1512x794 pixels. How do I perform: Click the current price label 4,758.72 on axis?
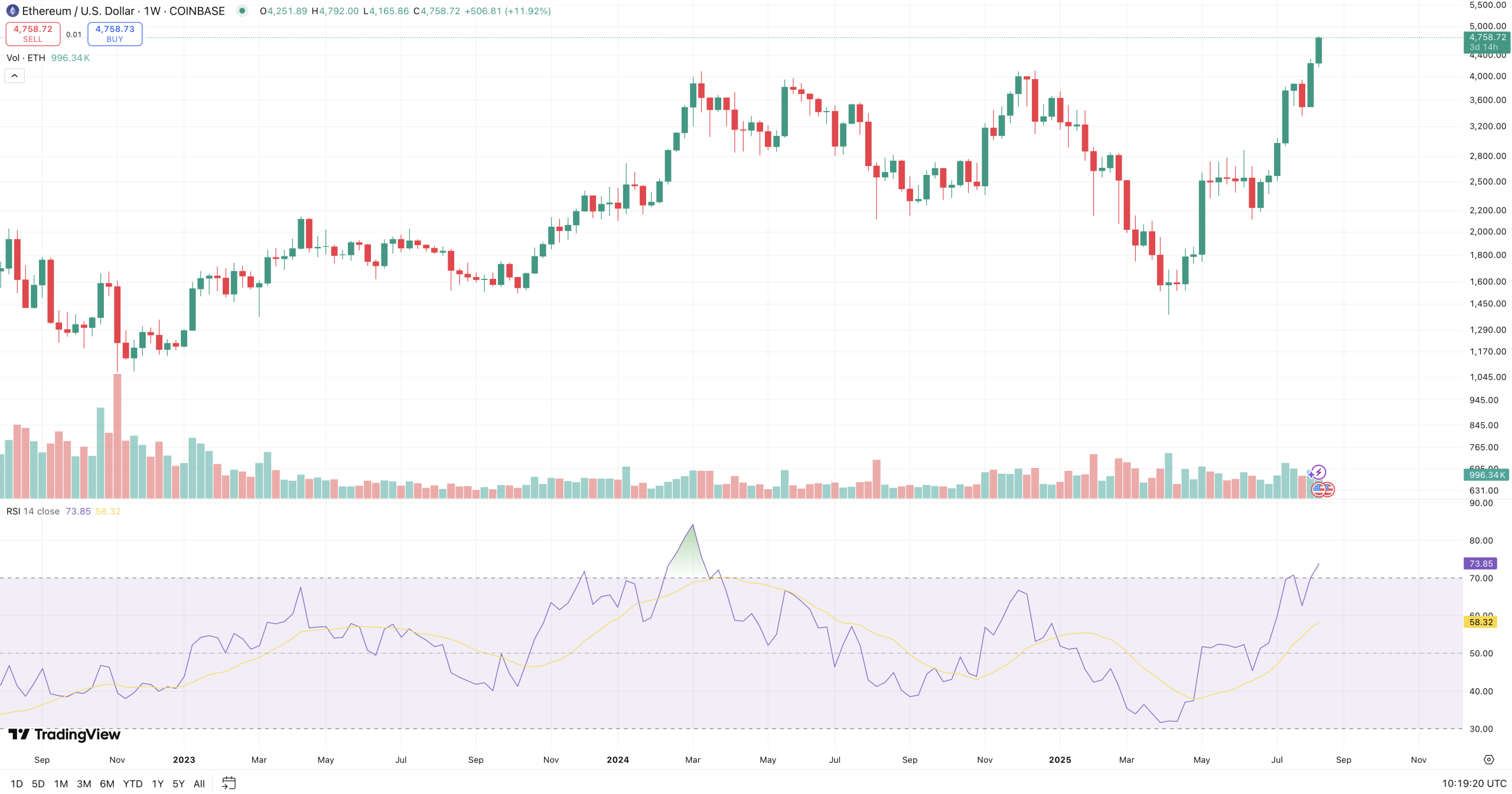[x=1487, y=37]
